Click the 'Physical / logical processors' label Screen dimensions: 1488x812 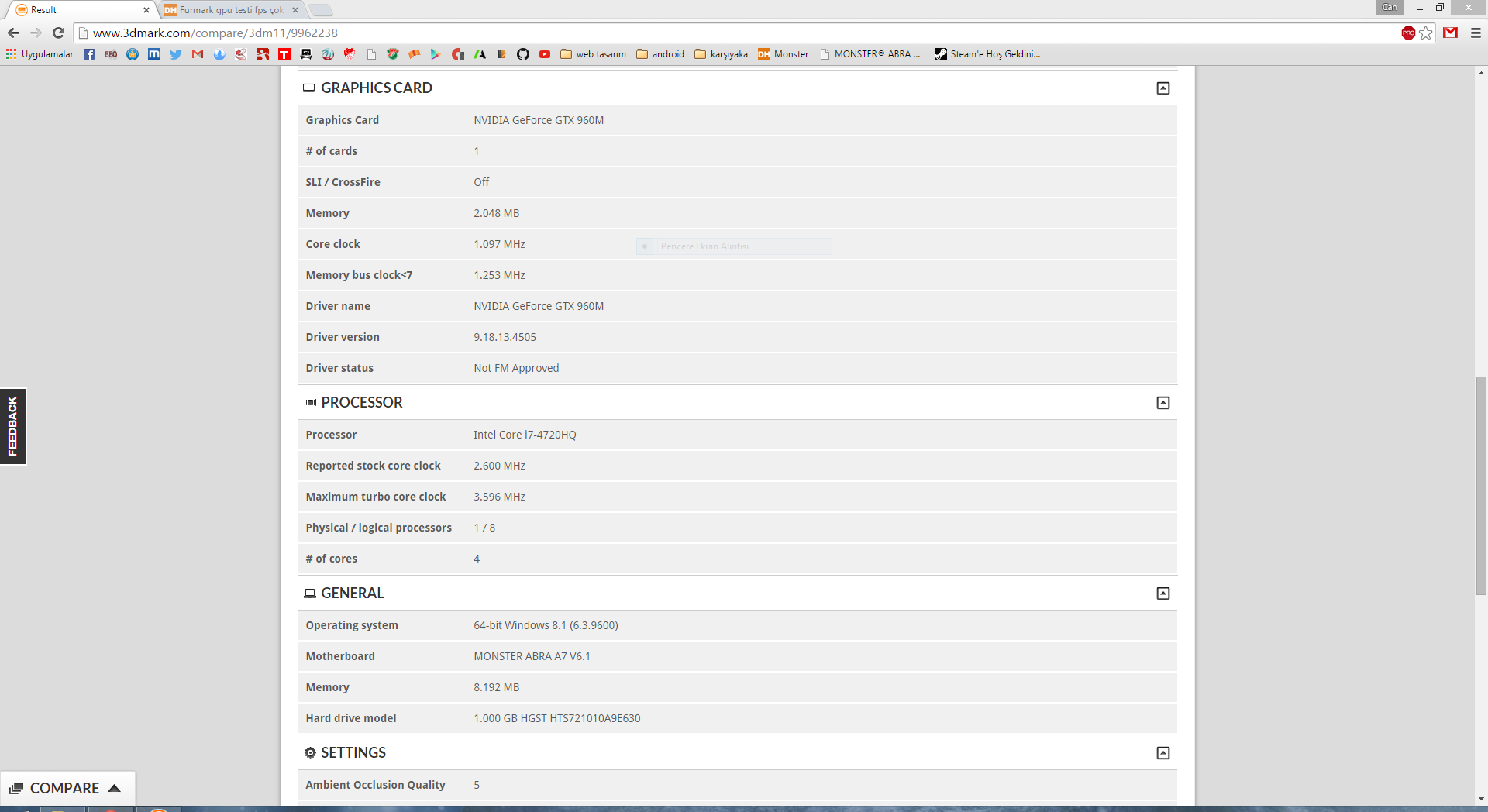pyautogui.click(x=378, y=528)
